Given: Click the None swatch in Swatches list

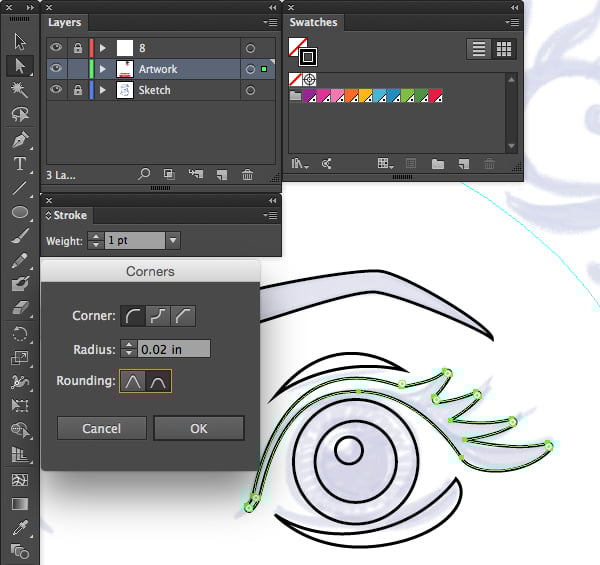Looking at the screenshot, I should [295, 80].
